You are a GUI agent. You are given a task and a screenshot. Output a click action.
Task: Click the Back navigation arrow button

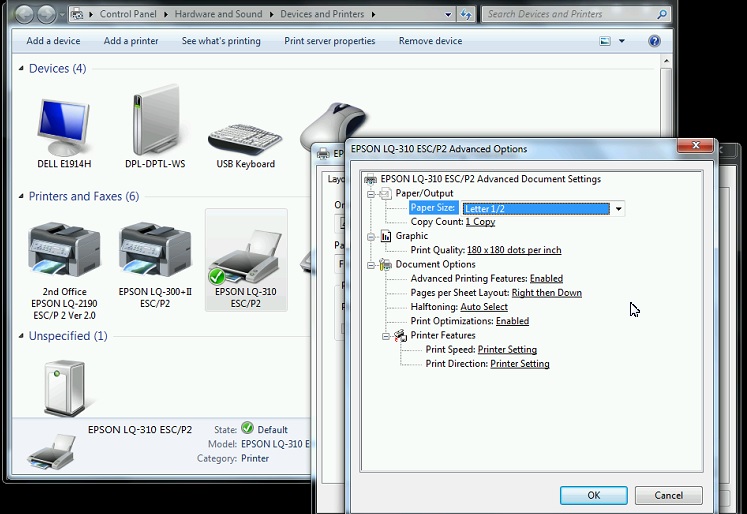[x=24, y=14]
